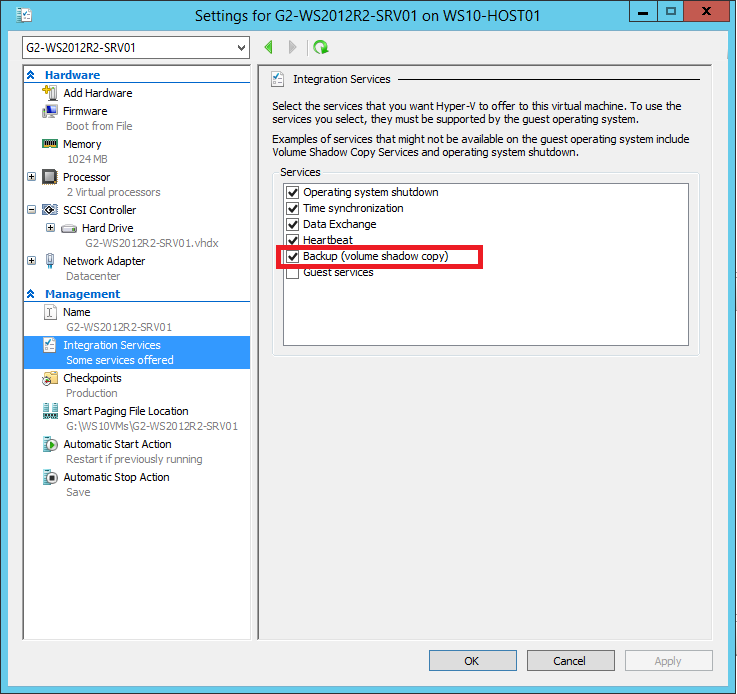Click 'Production' checkpoints value
Screen dimensions: 737x694
pyautogui.click(x=92, y=393)
